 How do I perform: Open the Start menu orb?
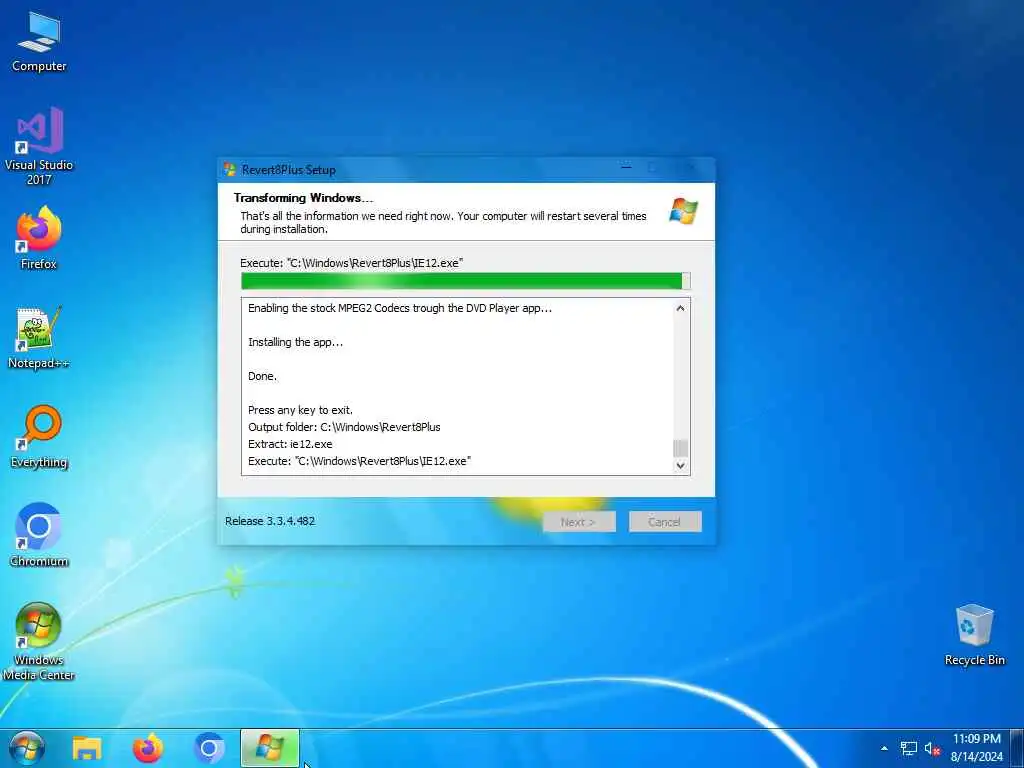[27, 748]
